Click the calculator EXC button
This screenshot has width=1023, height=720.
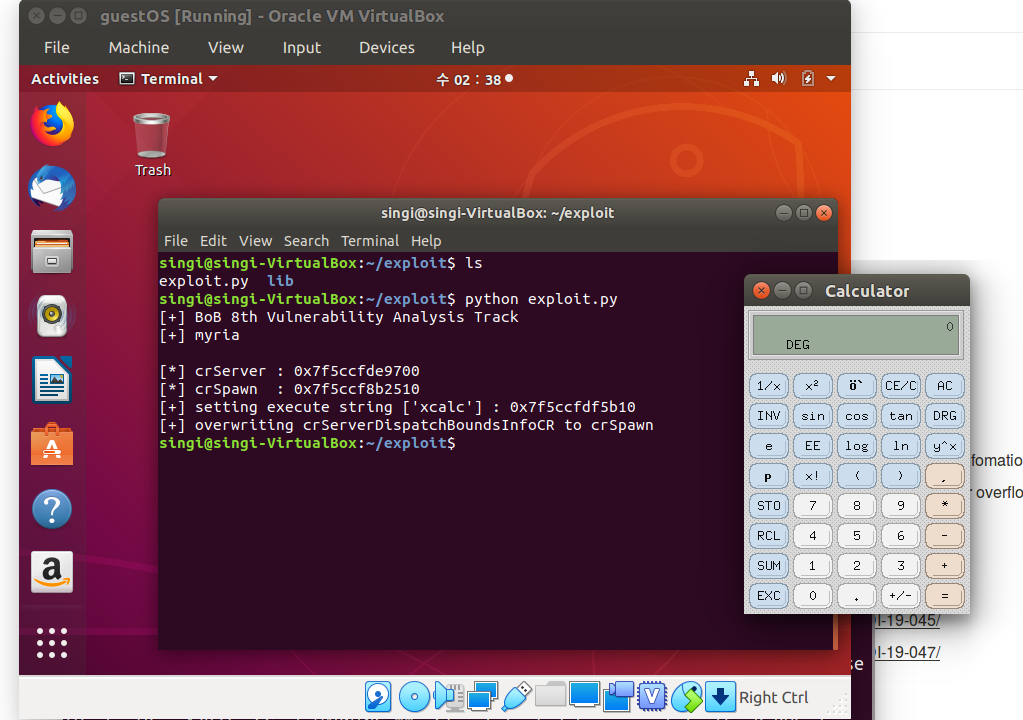769,596
